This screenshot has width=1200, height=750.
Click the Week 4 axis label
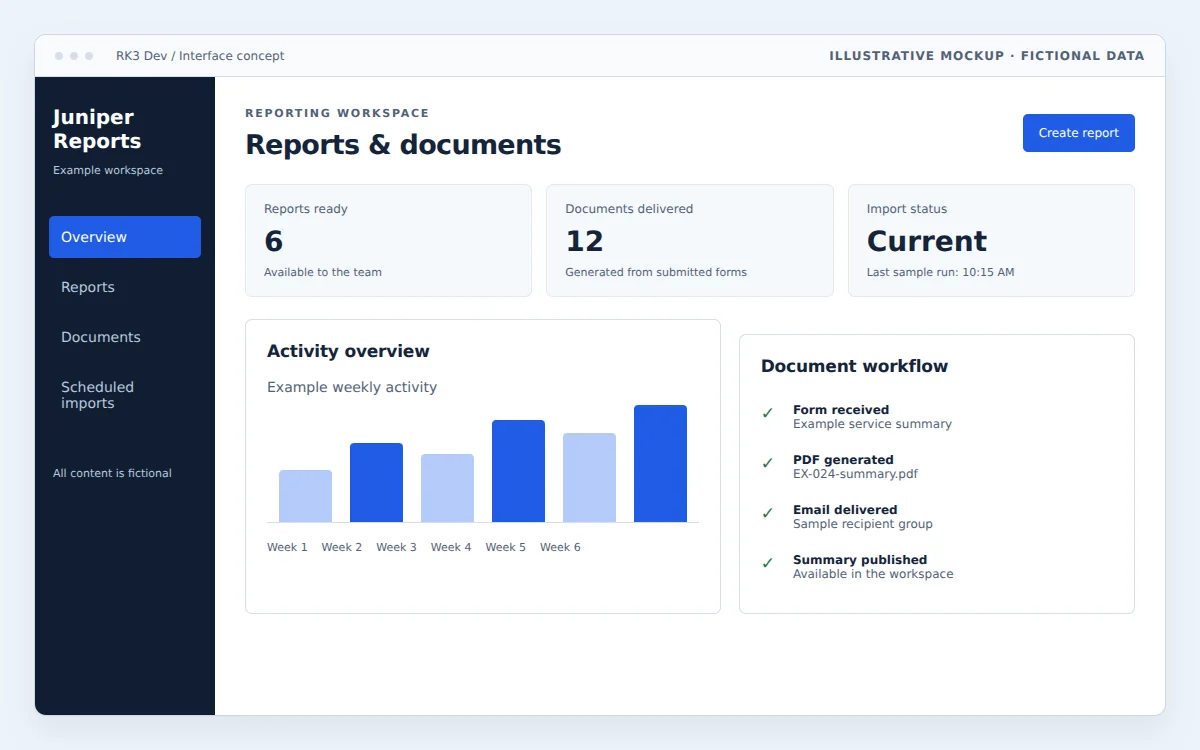451,547
